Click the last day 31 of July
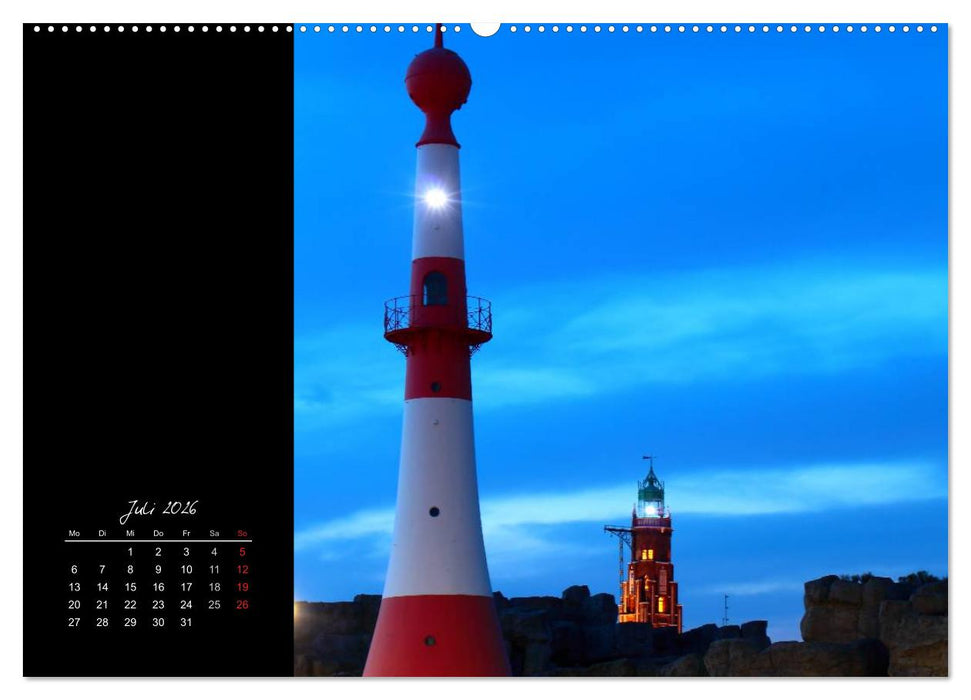The image size is (971, 700). click(x=187, y=621)
